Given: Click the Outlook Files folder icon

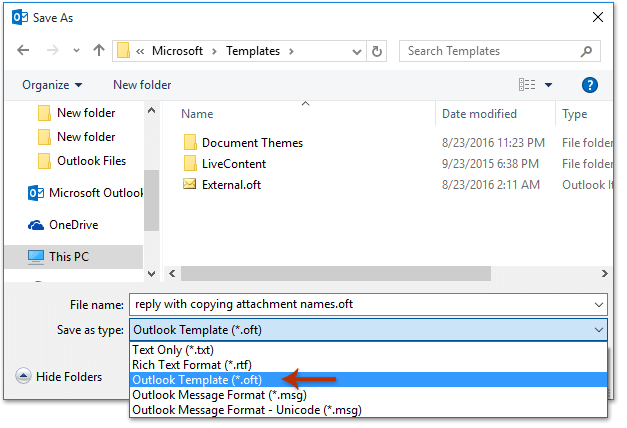Looking at the screenshot, I should click(44, 161).
